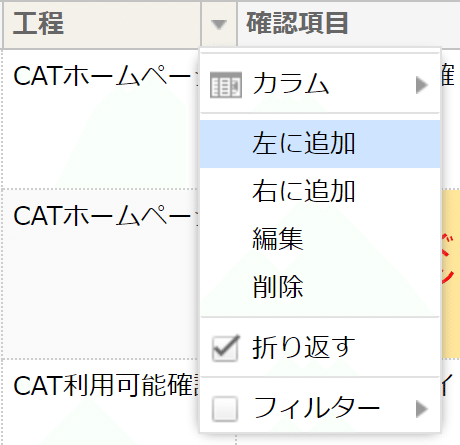Select 左に追加 from the menu
This screenshot has height=445, width=460.
point(320,144)
